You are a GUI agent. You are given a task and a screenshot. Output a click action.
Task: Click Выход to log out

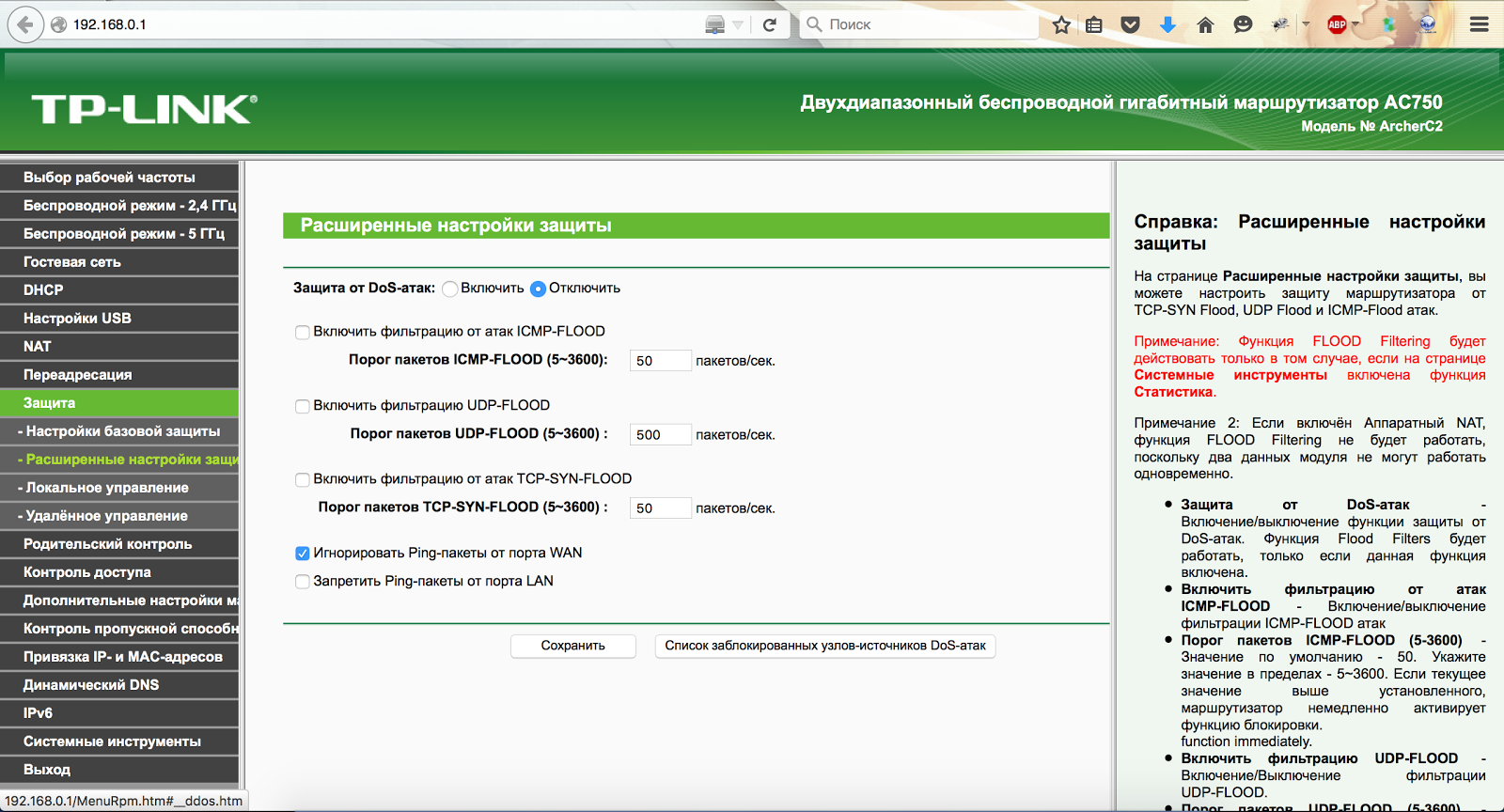(119, 769)
